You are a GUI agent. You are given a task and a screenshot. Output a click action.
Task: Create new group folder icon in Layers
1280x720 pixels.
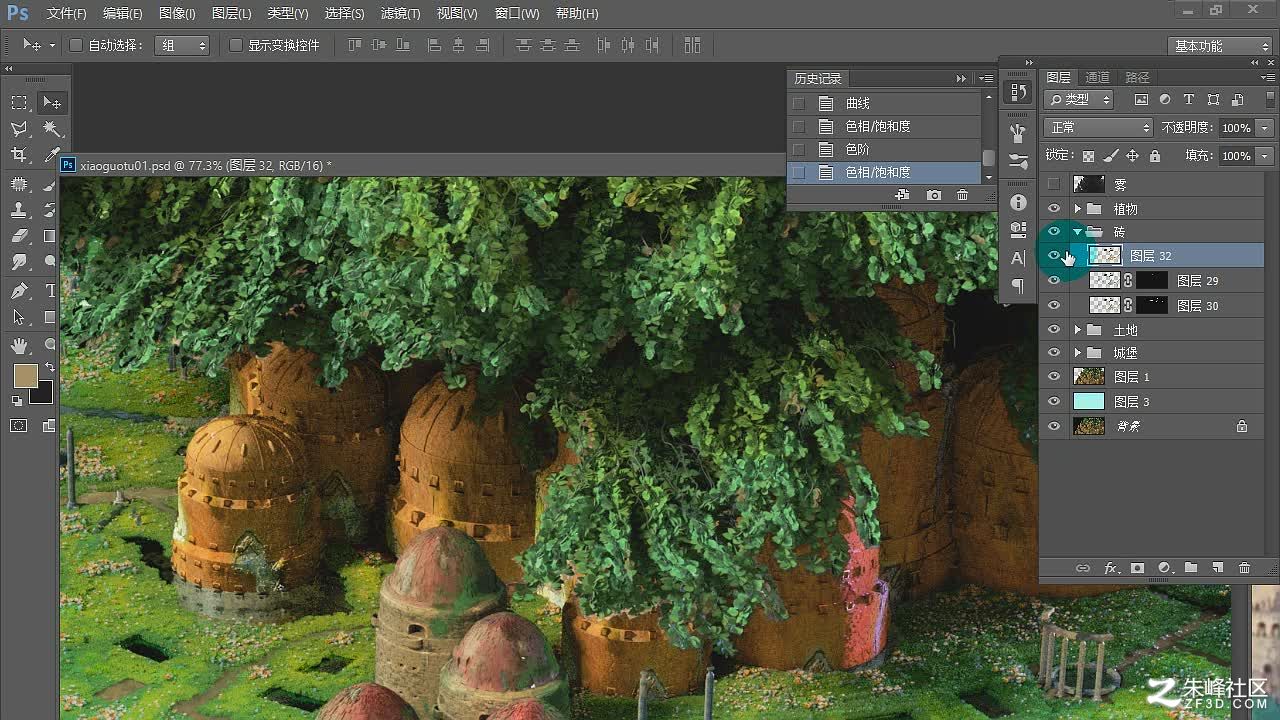point(1191,568)
